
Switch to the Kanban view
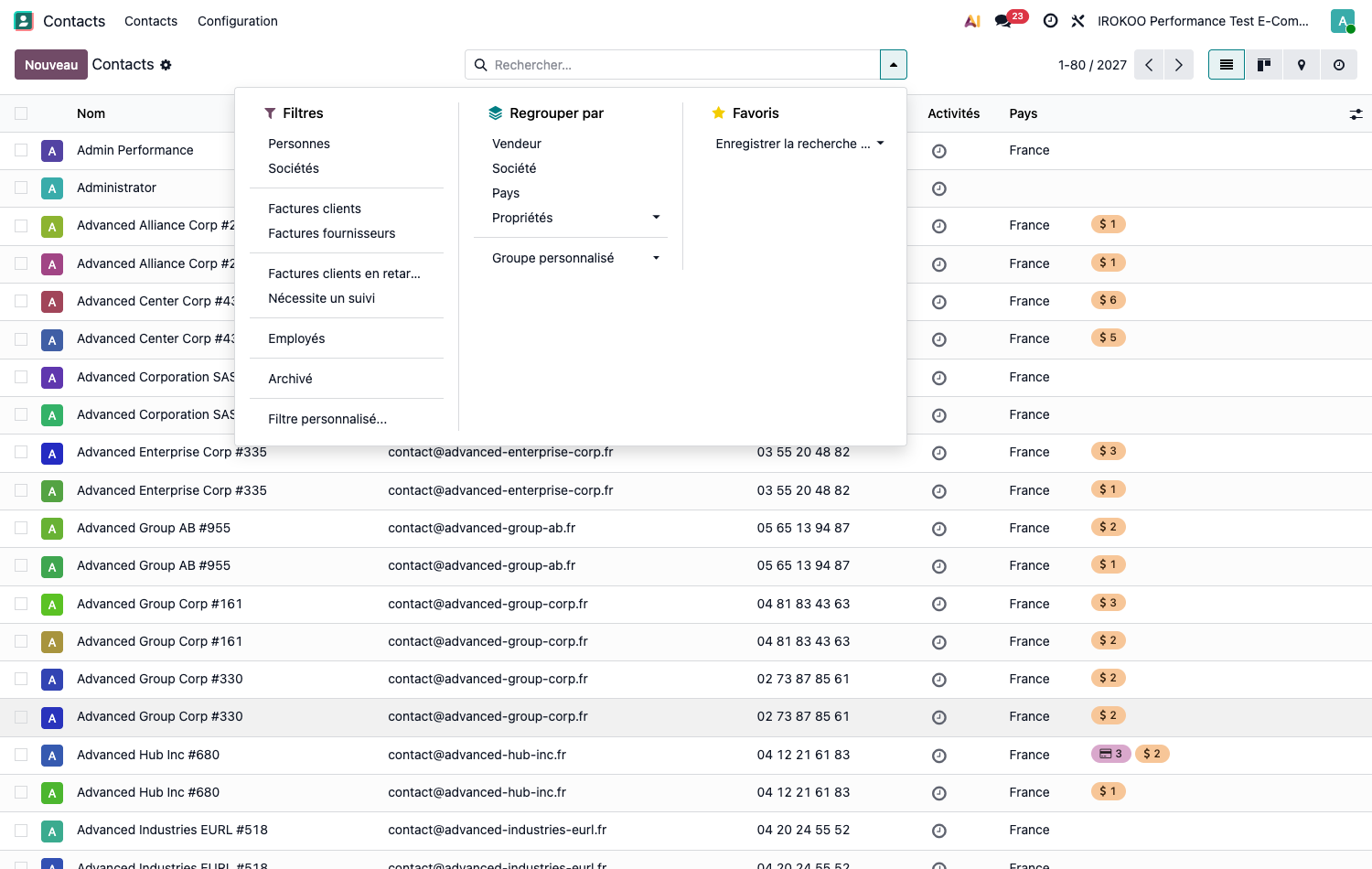(1264, 65)
